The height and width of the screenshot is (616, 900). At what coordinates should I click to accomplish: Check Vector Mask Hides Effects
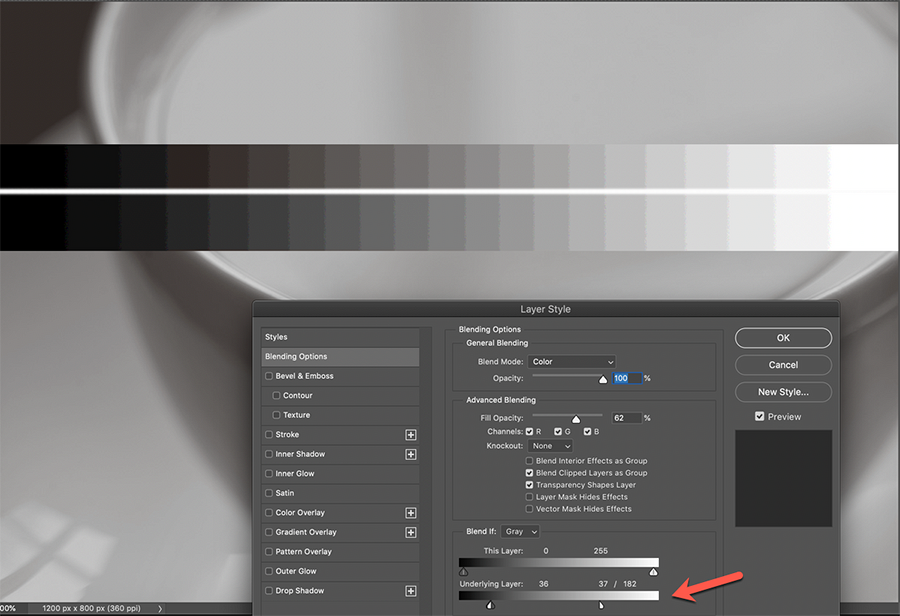529,509
